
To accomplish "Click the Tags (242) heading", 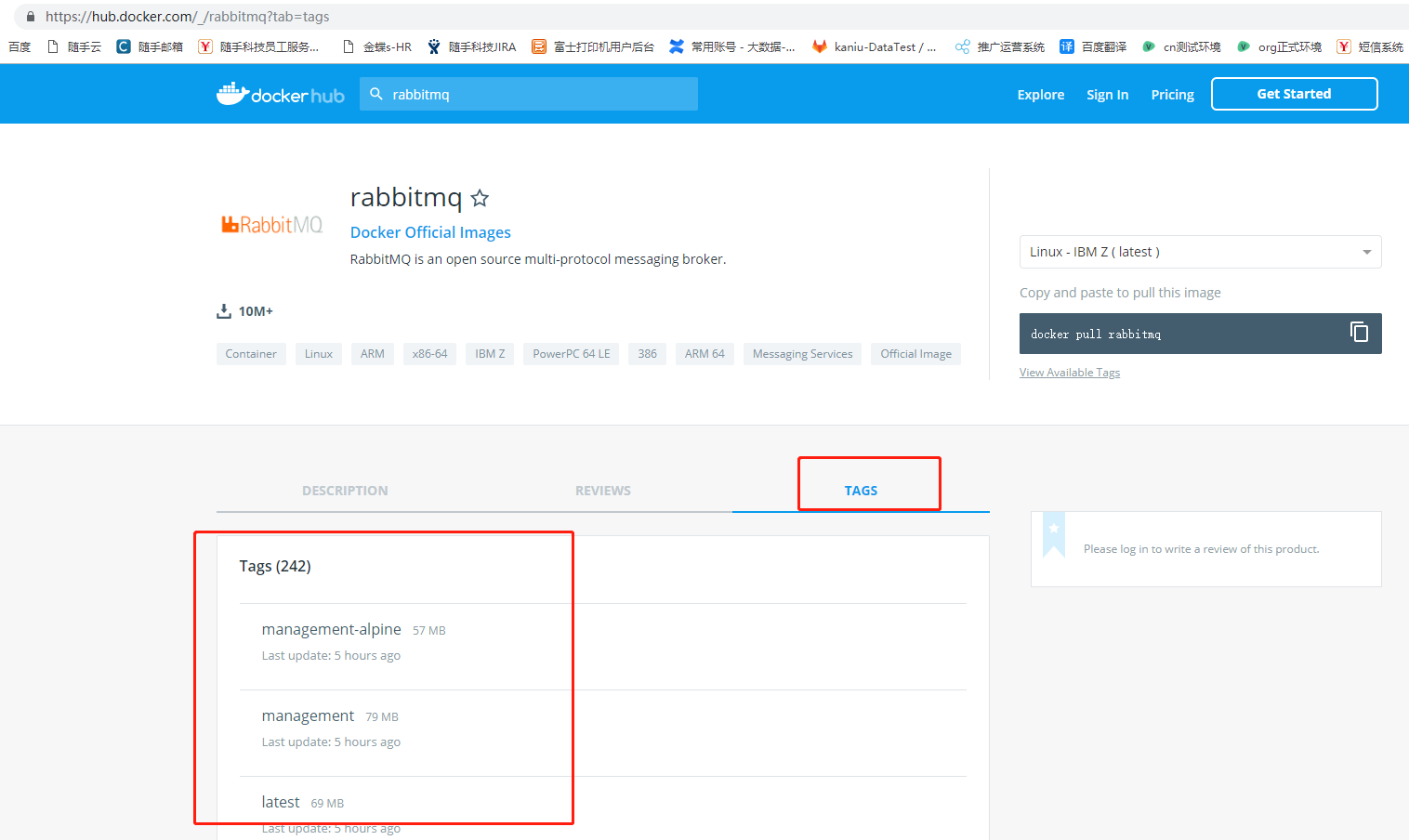I will pyautogui.click(x=275, y=566).
